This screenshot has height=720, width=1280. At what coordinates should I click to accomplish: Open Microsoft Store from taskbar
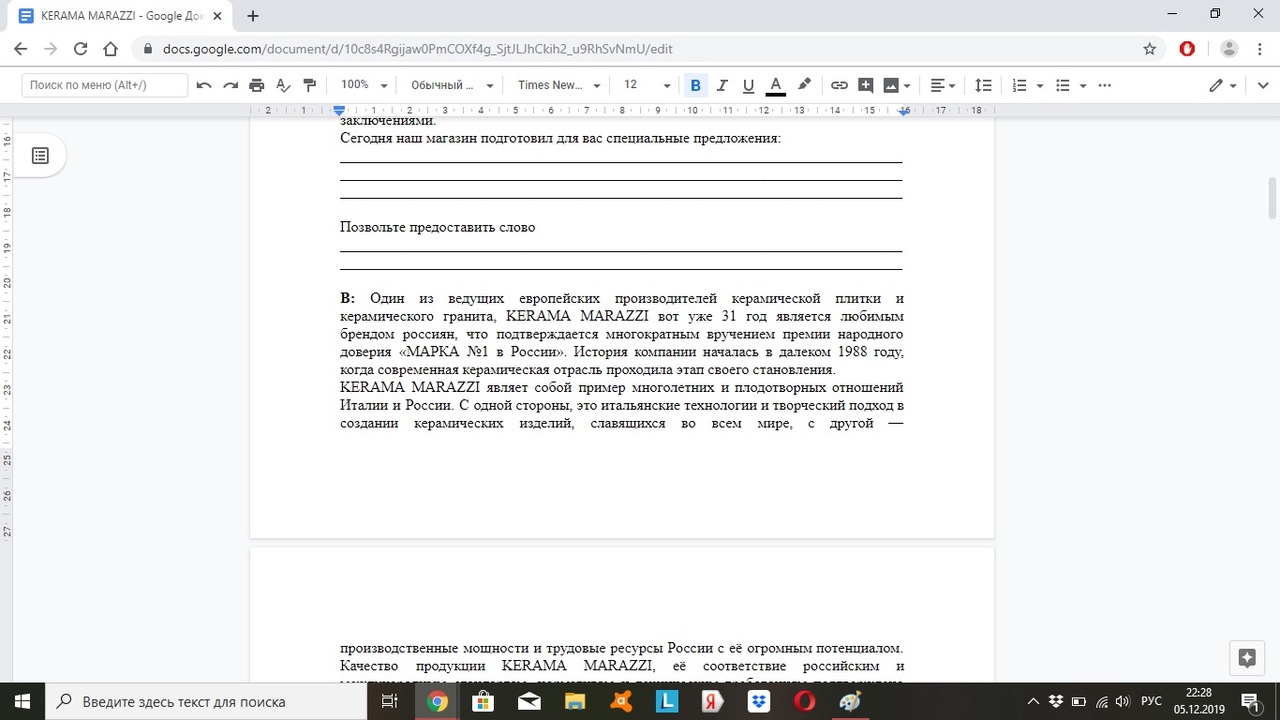(483, 701)
